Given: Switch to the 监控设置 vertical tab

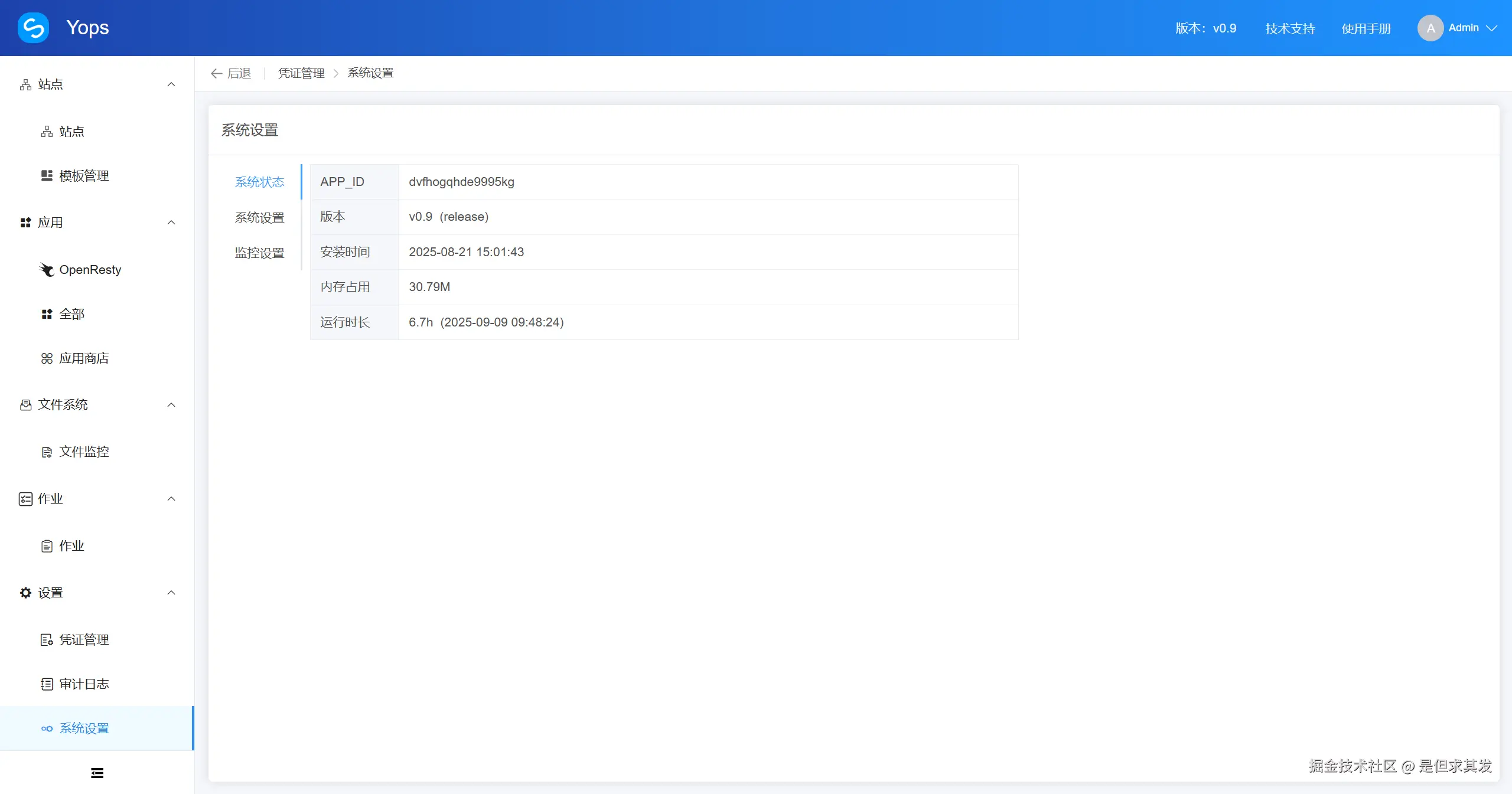Looking at the screenshot, I should pyautogui.click(x=259, y=253).
